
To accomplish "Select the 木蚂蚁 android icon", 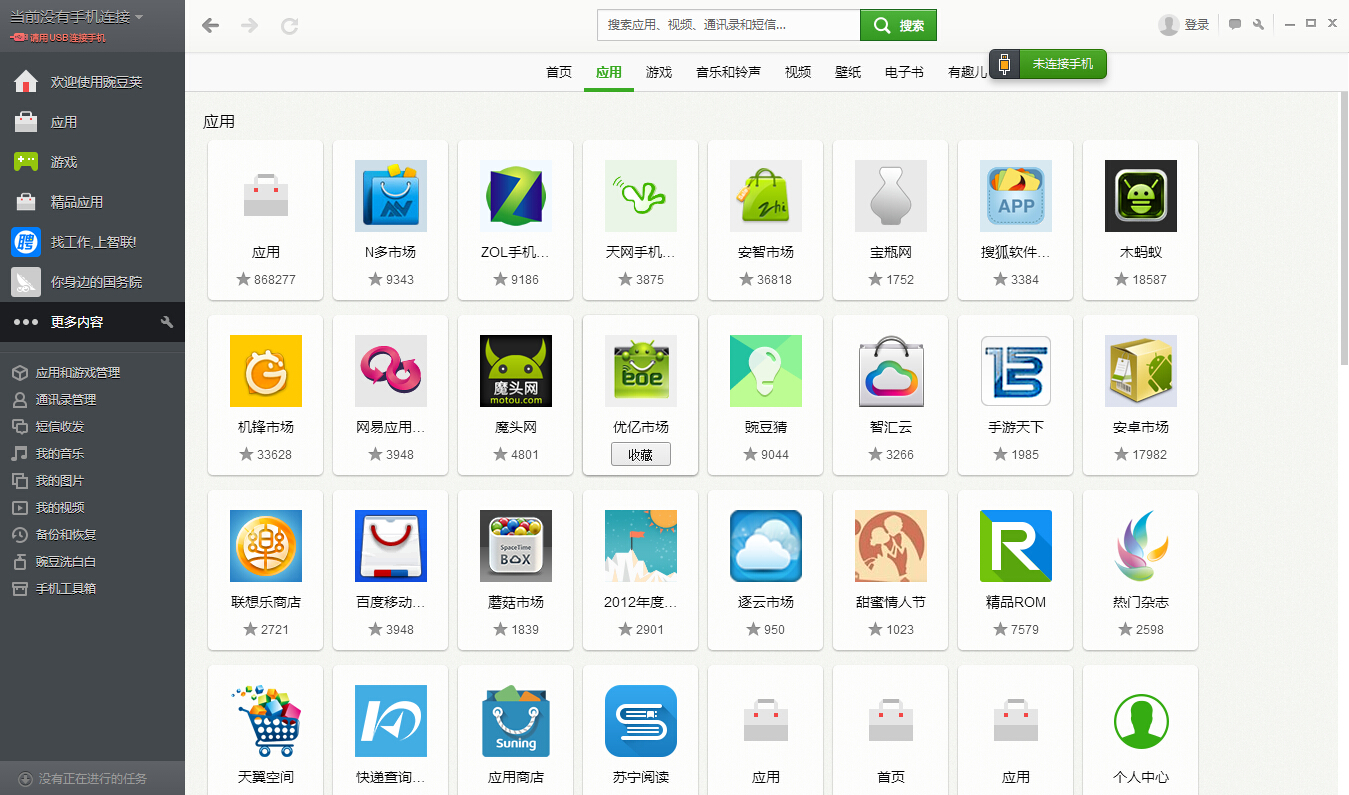I will (x=1140, y=196).
